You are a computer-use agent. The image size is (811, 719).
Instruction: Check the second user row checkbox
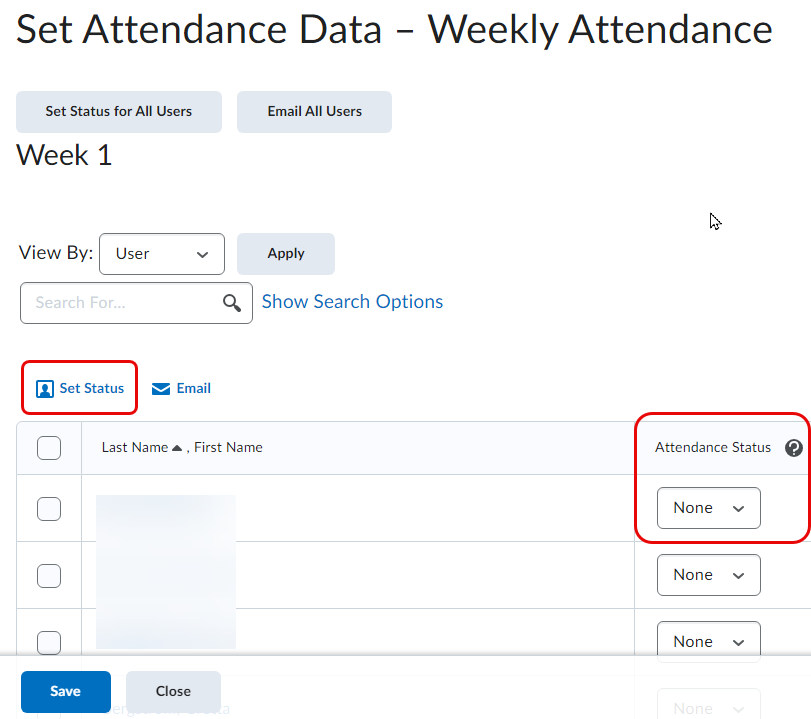click(x=49, y=576)
